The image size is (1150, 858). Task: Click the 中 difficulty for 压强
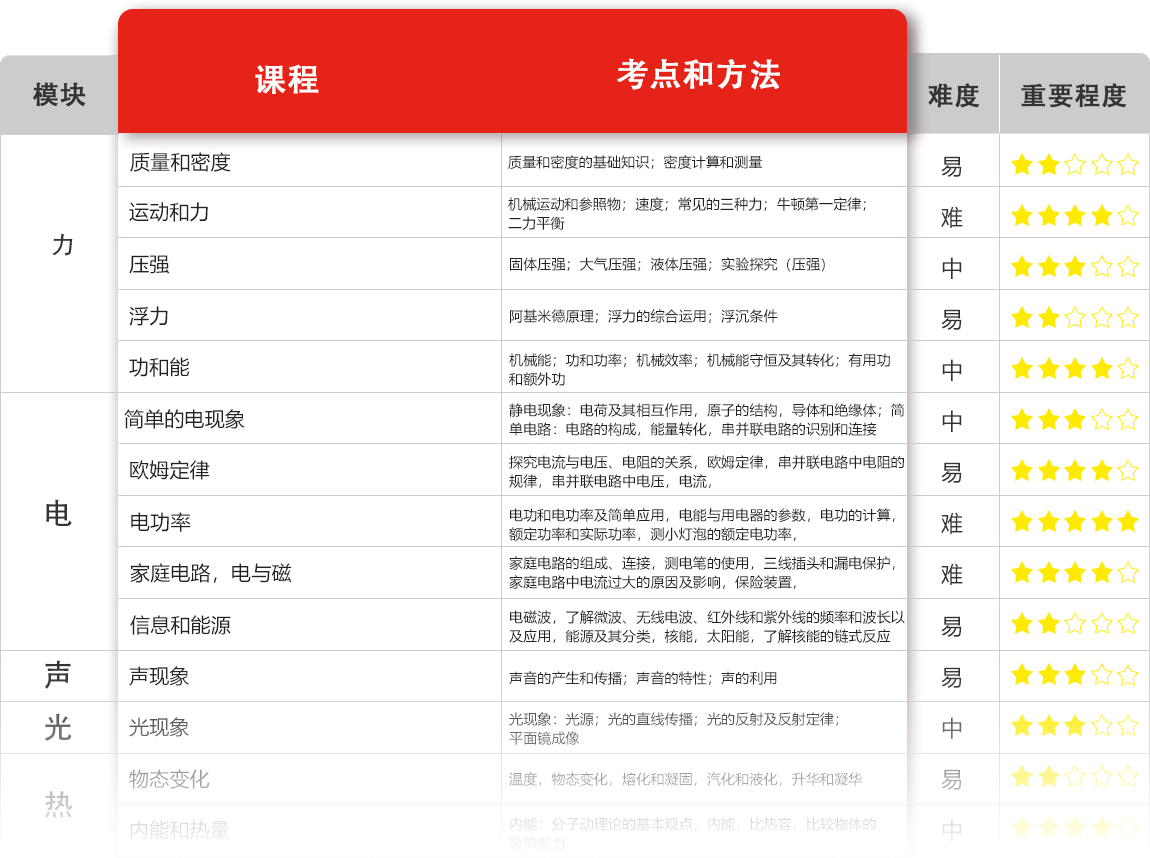pyautogui.click(x=952, y=268)
